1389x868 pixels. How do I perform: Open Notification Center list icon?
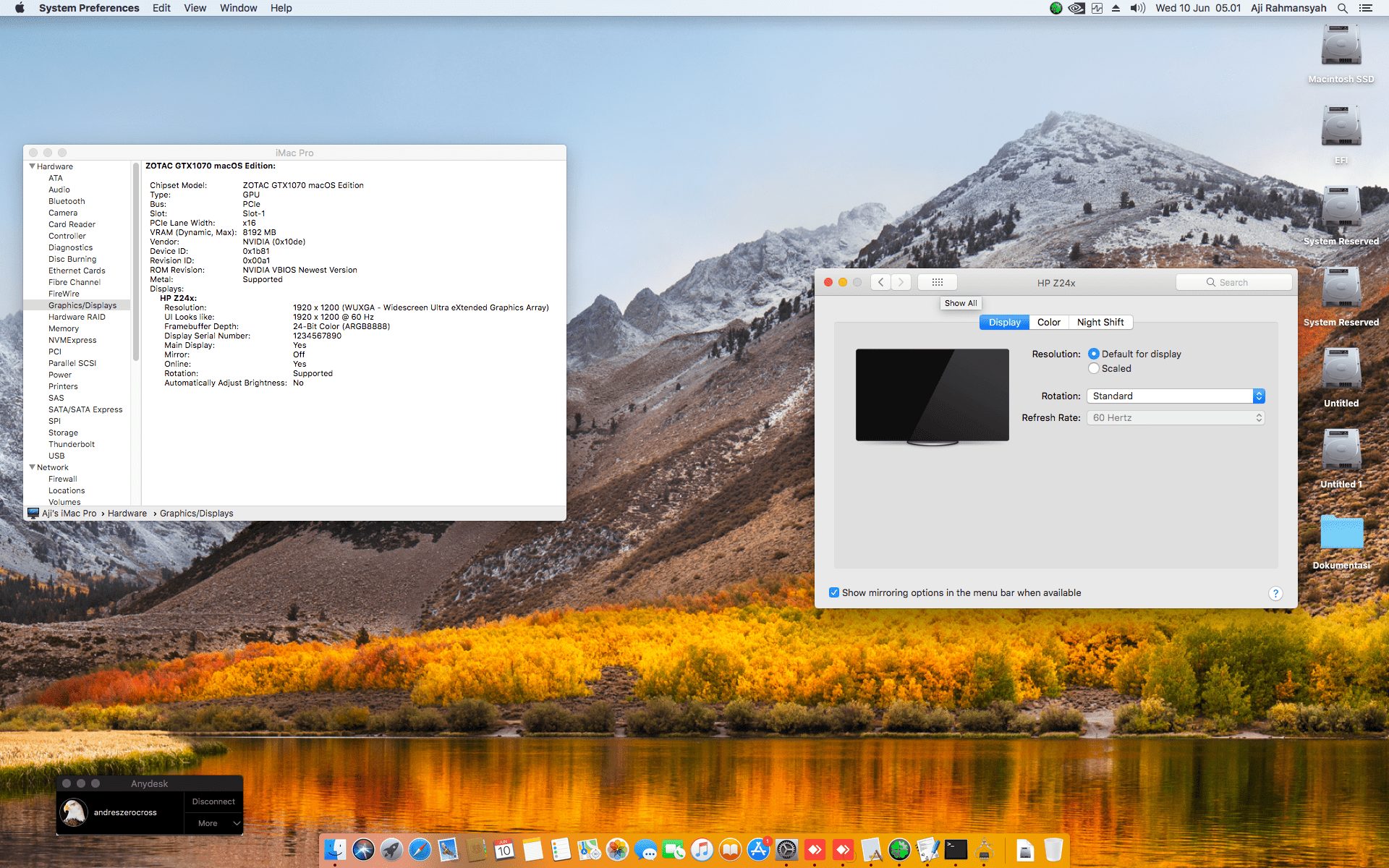coord(1366,8)
